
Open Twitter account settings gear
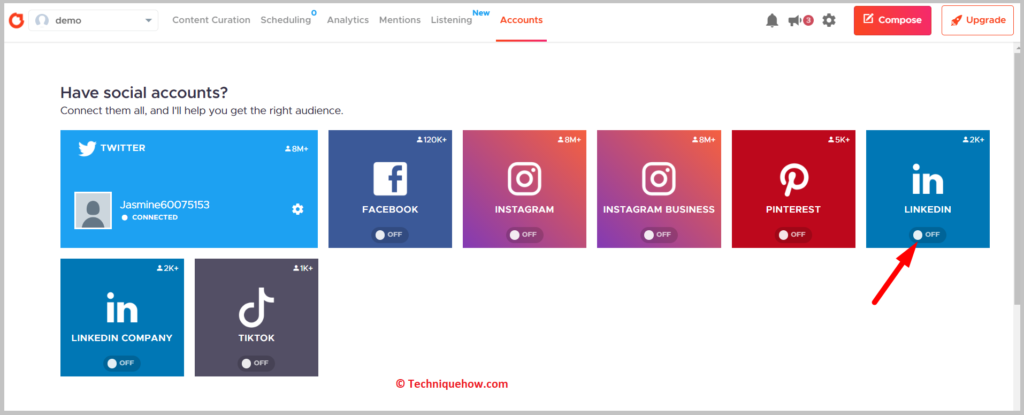pos(298,209)
